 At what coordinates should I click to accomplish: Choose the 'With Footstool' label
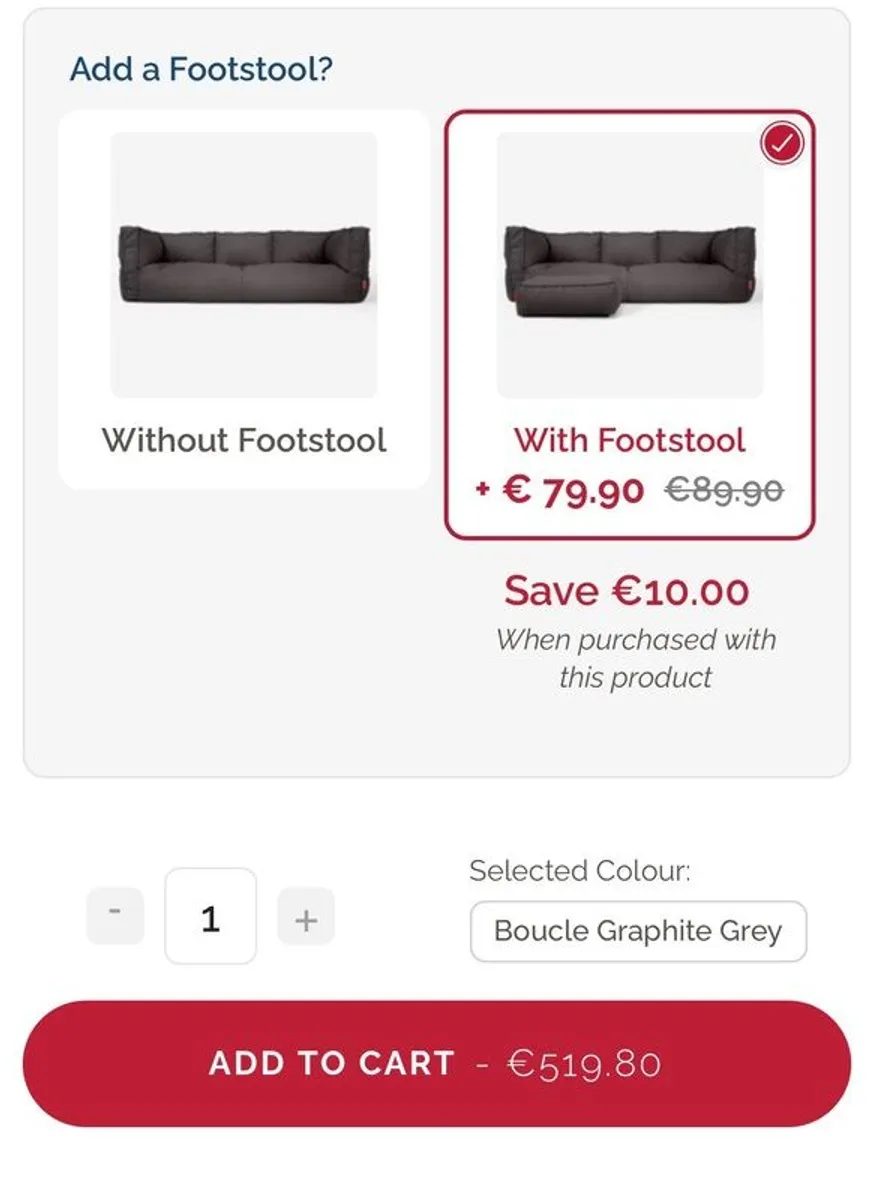coord(630,440)
